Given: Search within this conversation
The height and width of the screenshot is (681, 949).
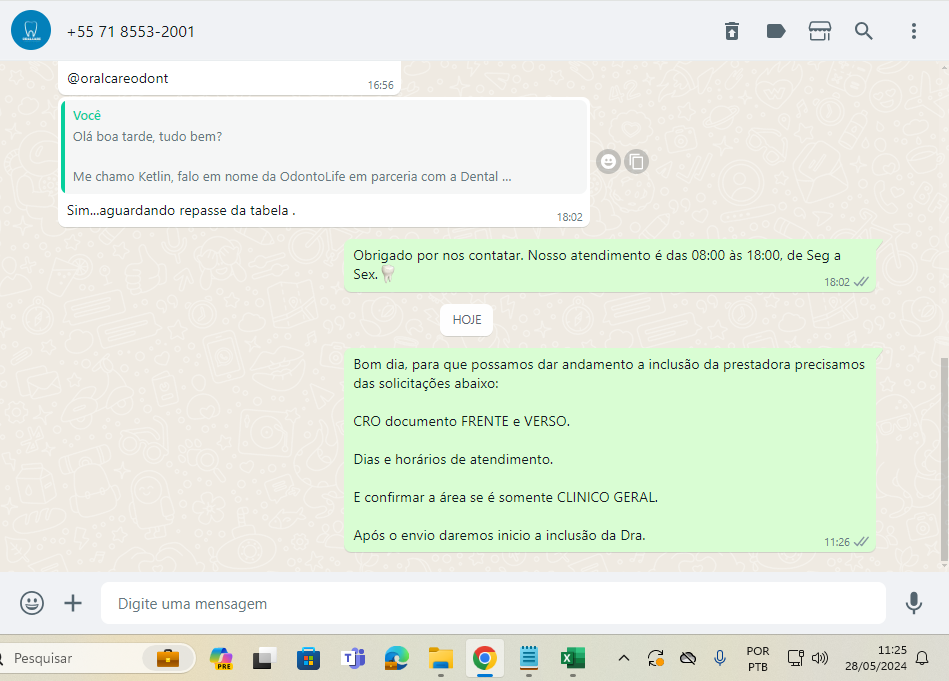Looking at the screenshot, I should (864, 31).
